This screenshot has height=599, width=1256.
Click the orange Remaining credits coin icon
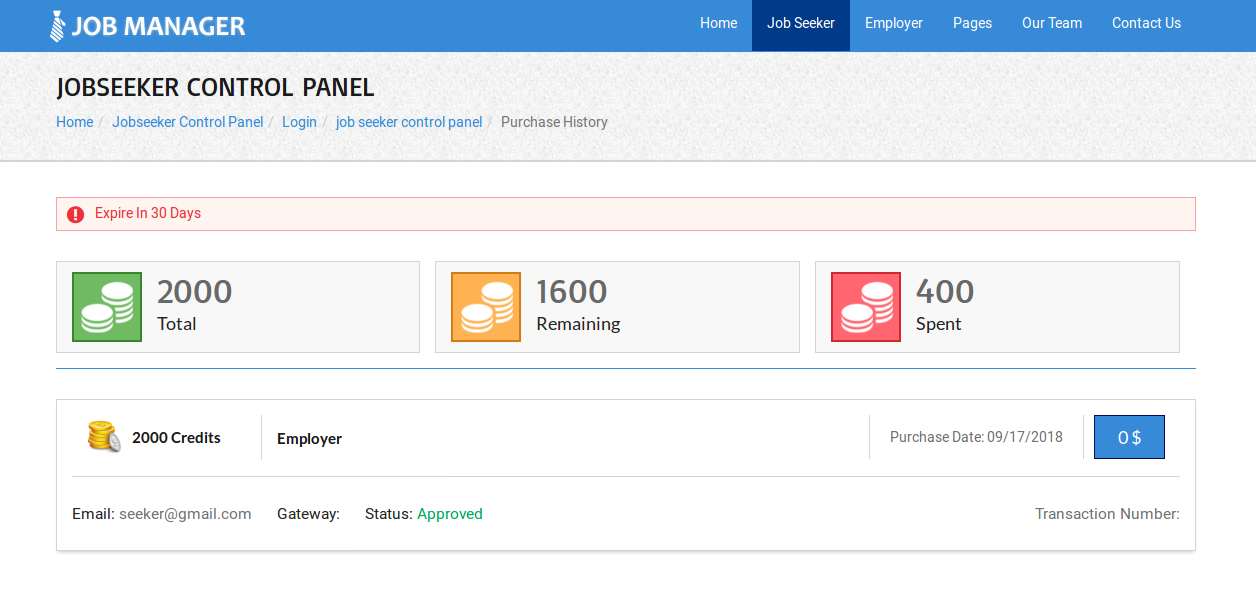(486, 307)
